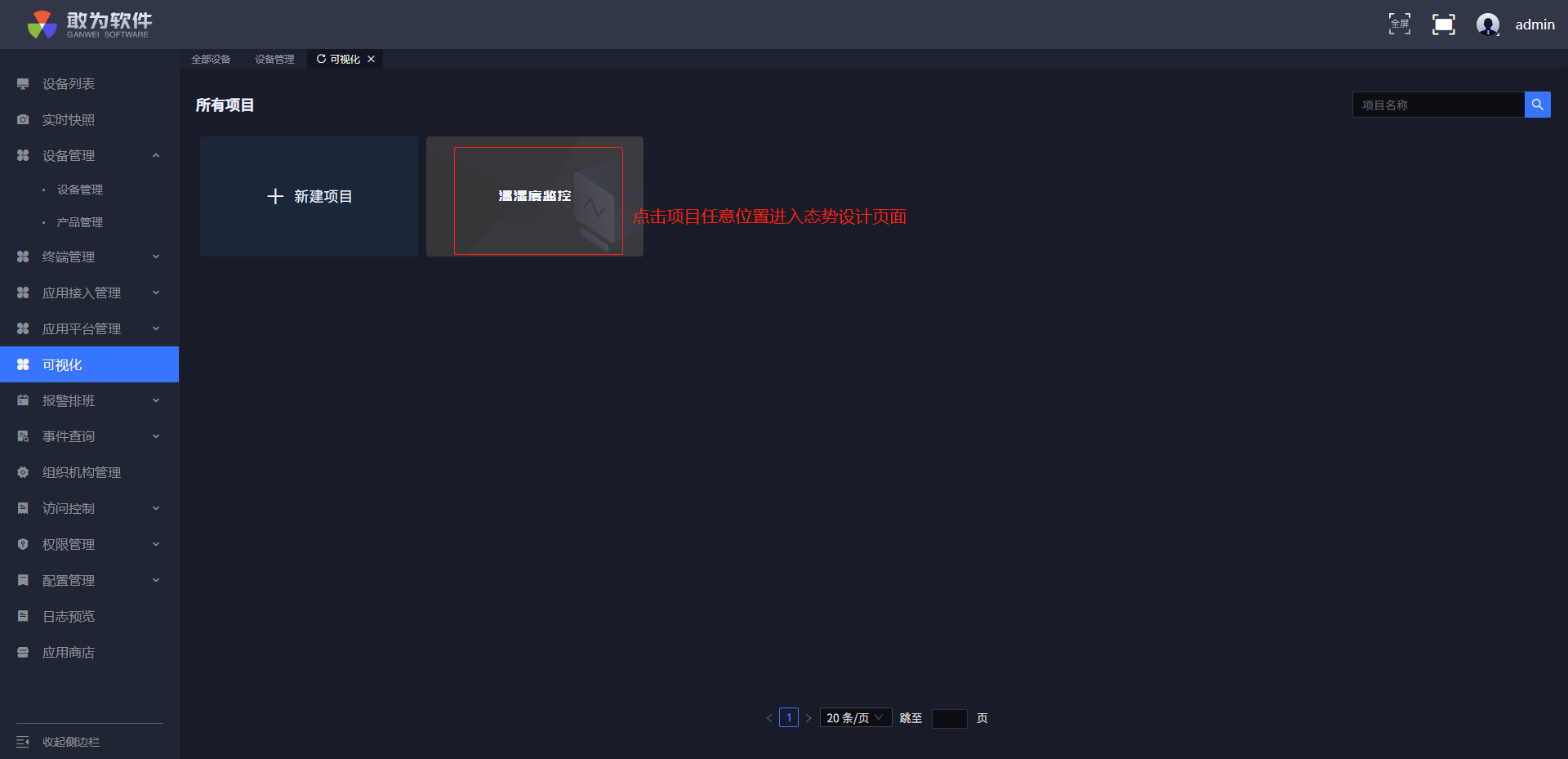Click the 报警排班 calendar icon
Image resolution: width=1568 pixels, height=759 pixels.
pyautogui.click(x=23, y=401)
